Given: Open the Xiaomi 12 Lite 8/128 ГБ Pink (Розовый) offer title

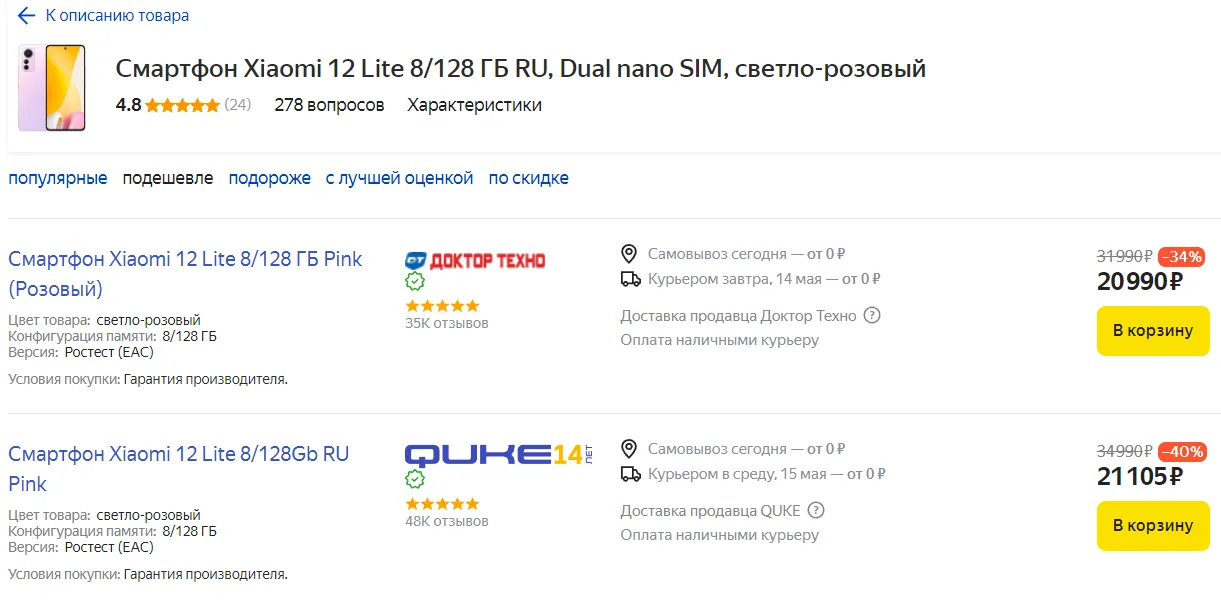Looking at the screenshot, I should (x=185, y=273).
